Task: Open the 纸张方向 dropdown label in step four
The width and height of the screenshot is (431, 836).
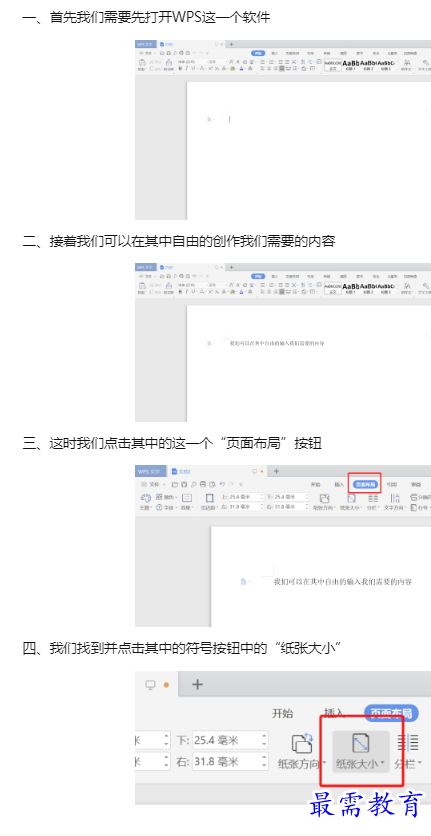Action: point(302,763)
